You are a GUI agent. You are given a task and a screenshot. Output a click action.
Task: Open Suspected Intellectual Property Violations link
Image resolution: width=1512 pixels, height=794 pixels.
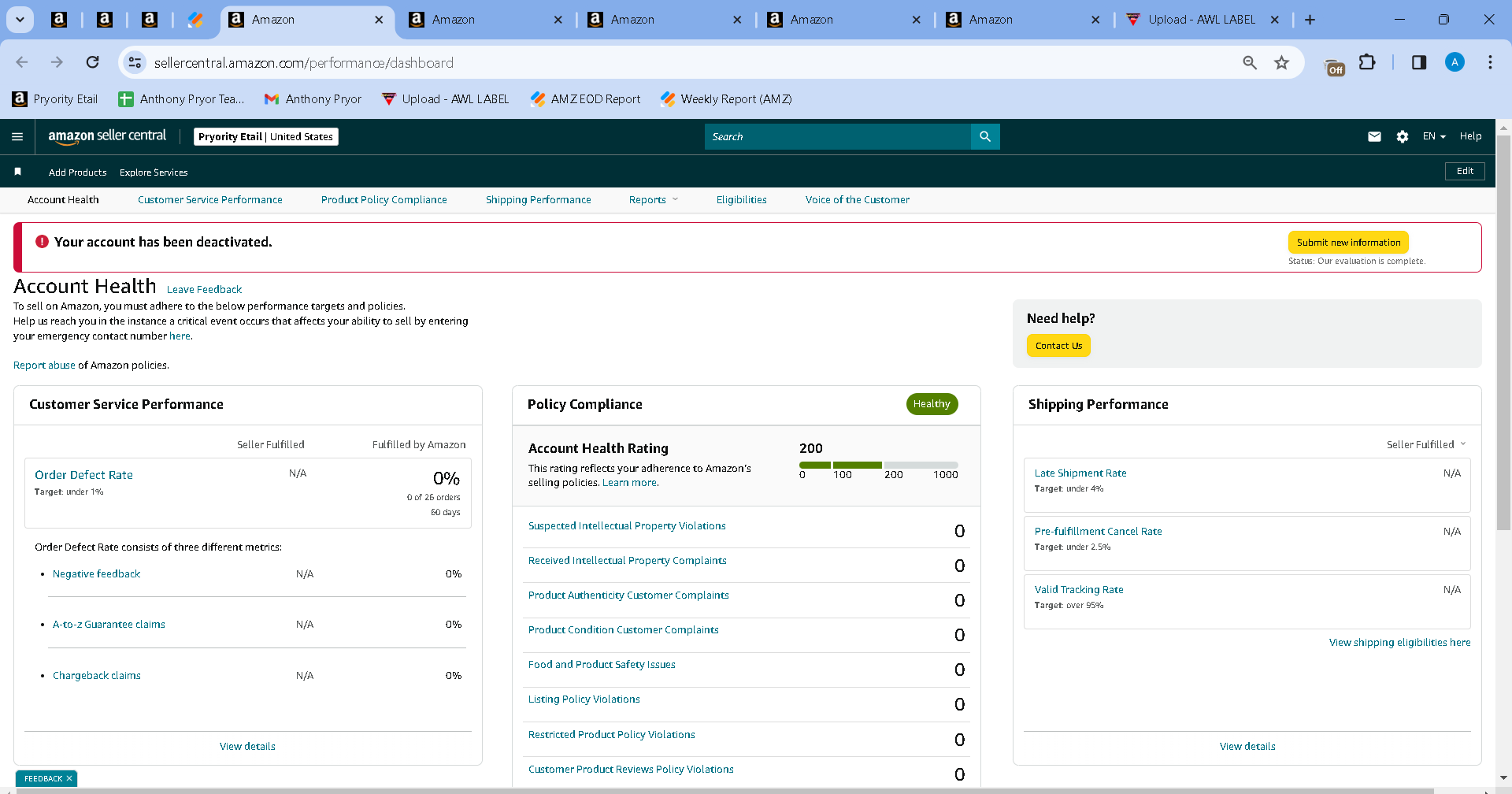pyautogui.click(x=627, y=526)
